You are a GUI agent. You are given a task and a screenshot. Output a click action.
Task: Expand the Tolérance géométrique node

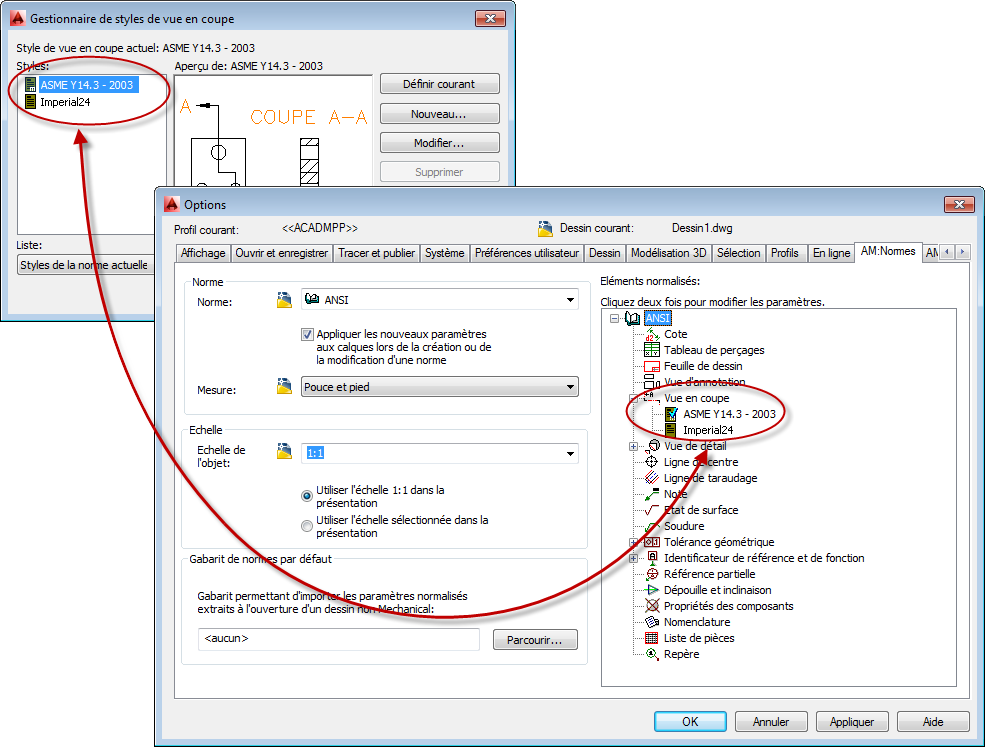(633, 542)
